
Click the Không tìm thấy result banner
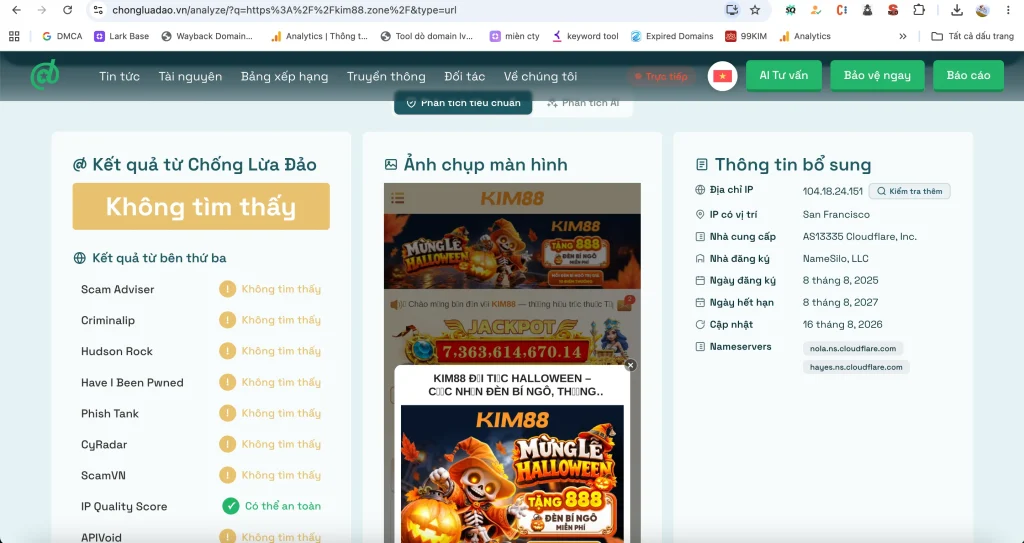201,206
